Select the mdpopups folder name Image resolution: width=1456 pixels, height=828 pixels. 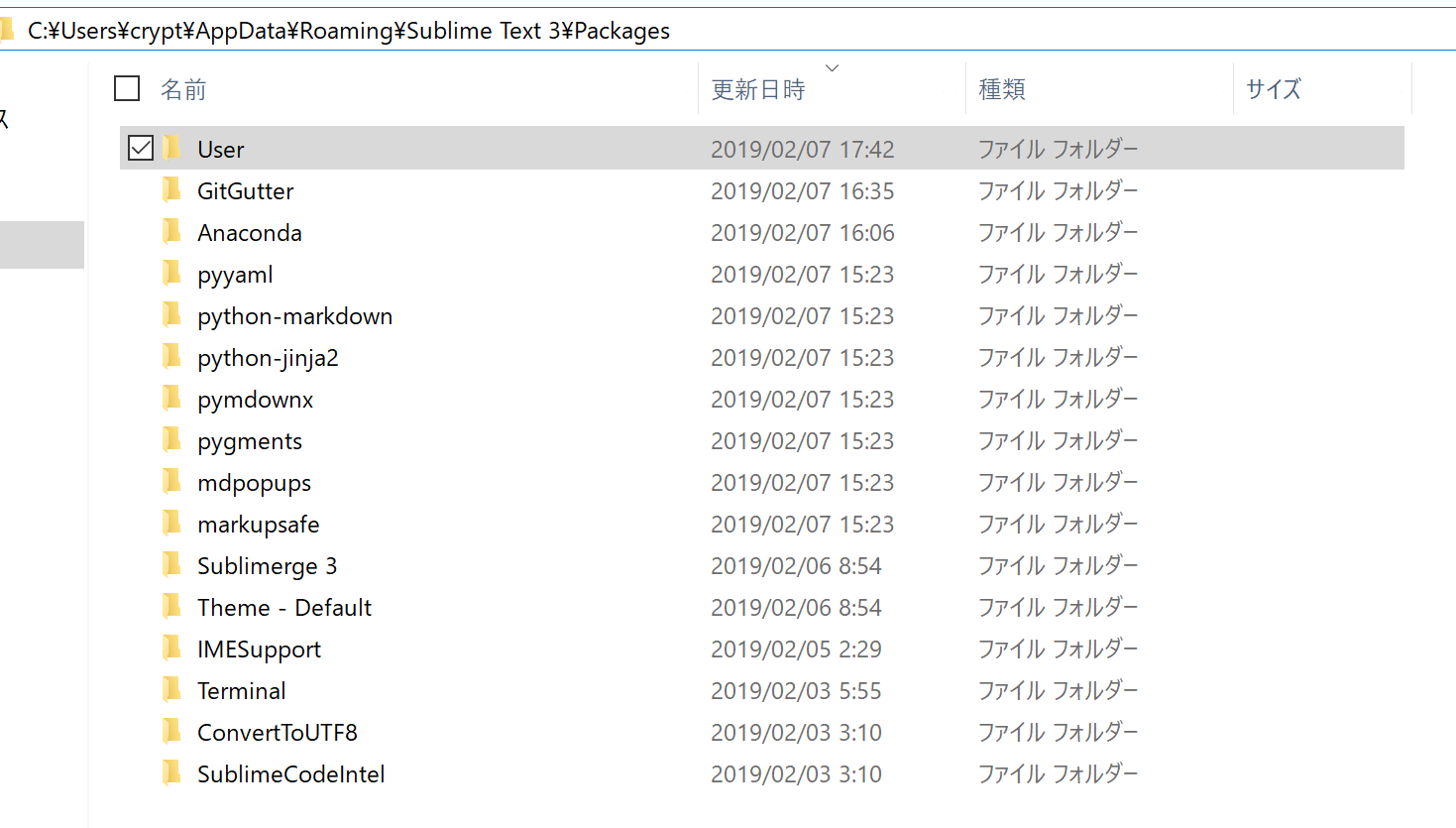click(255, 483)
